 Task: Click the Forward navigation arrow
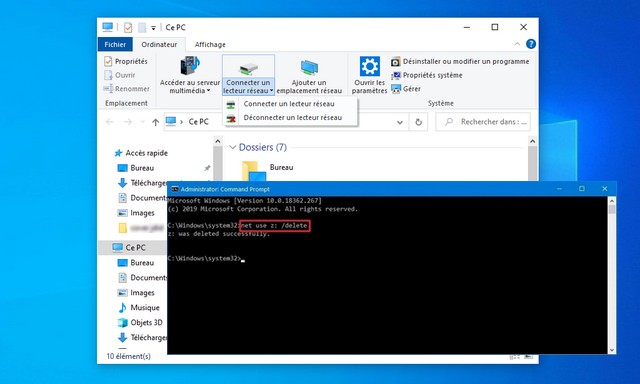128,122
